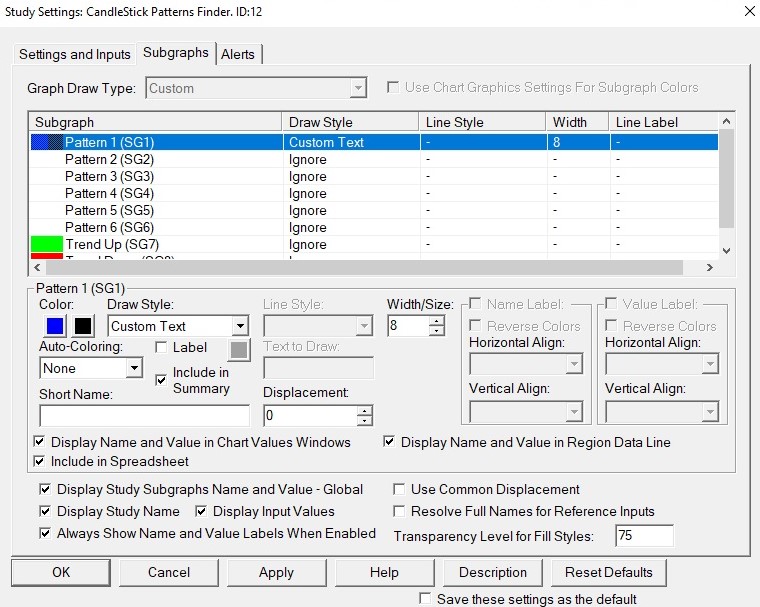Enable Use Common Displacement option
760x607 pixels.
(399, 490)
